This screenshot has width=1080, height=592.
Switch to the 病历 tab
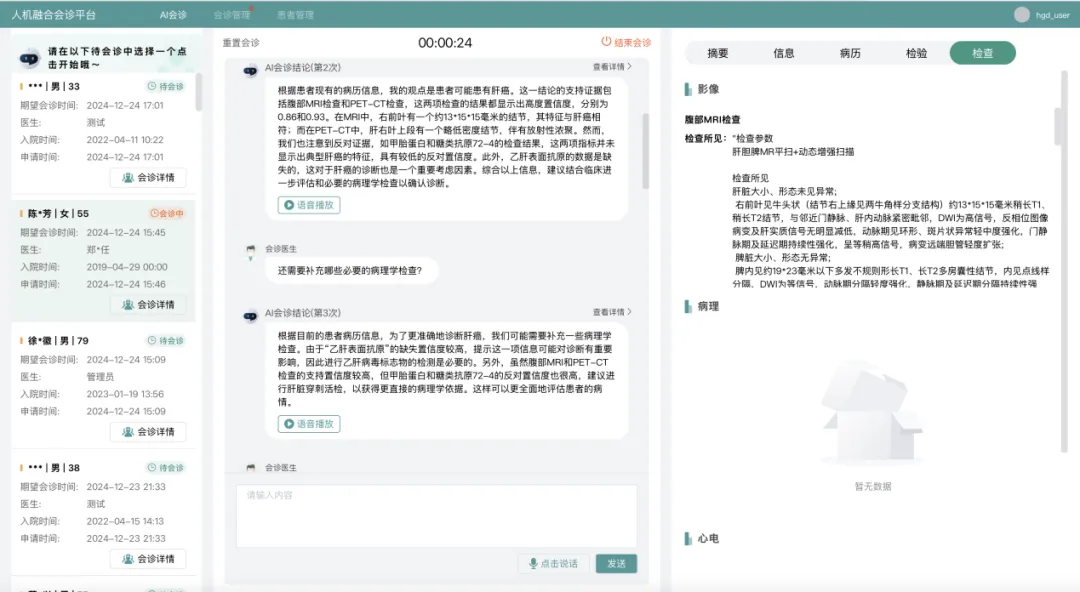tap(850, 54)
